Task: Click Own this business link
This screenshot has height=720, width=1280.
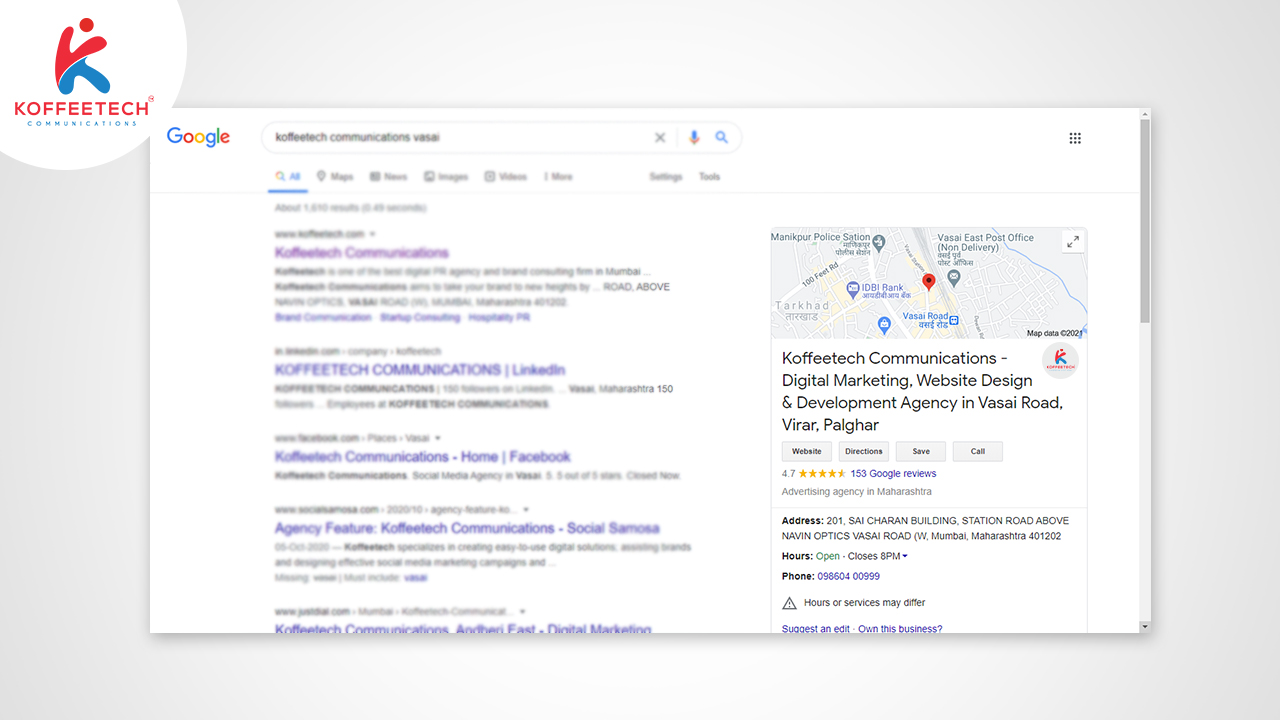Action: tap(900, 629)
